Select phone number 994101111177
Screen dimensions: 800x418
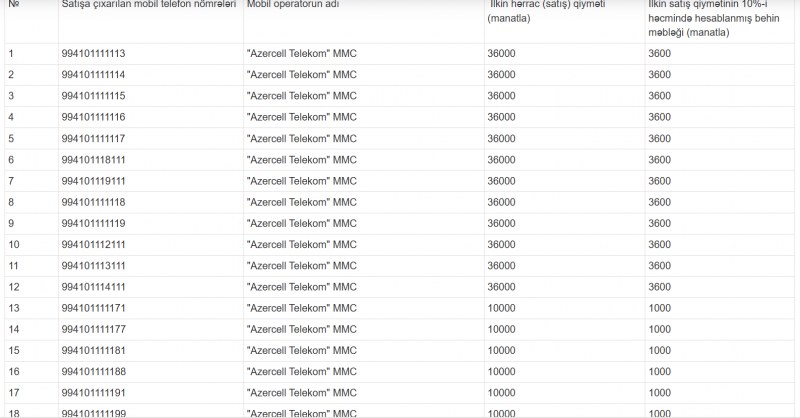coord(94,329)
